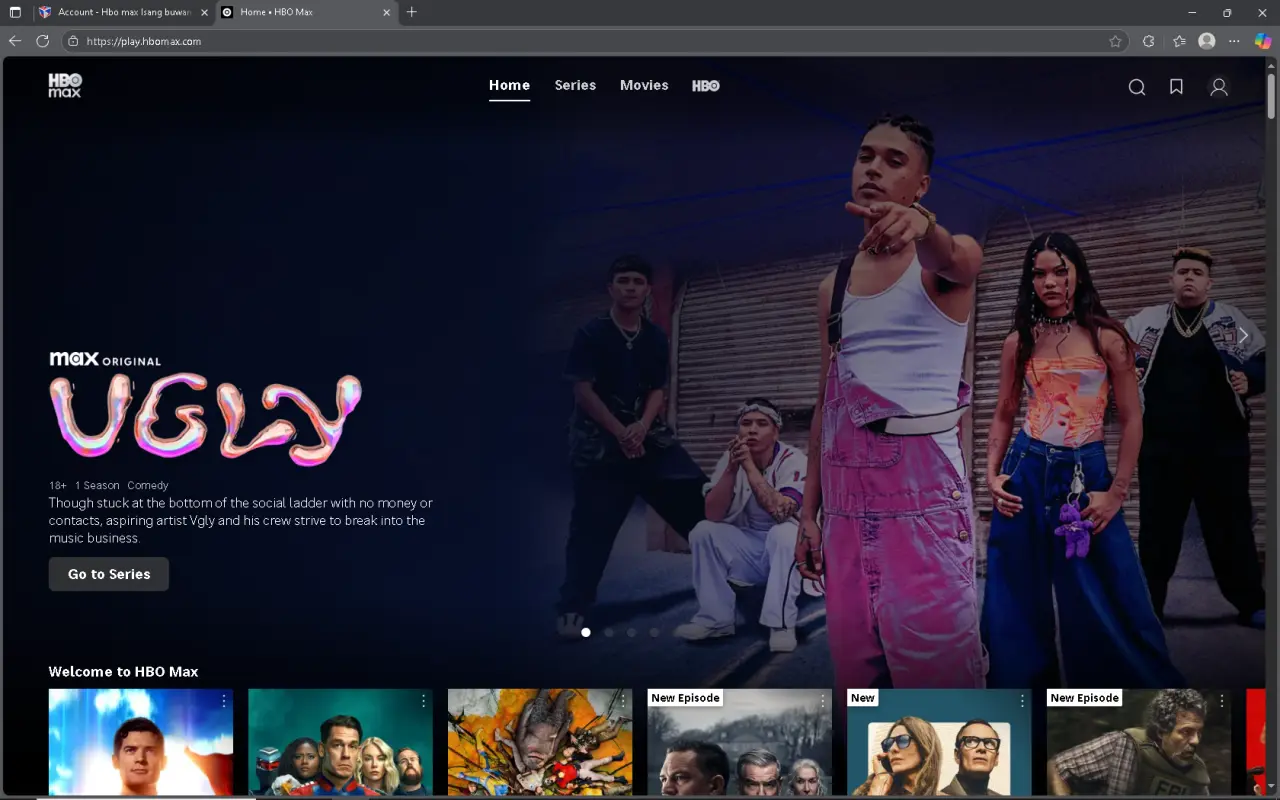Open the woman on phone thumbnail

(939, 742)
